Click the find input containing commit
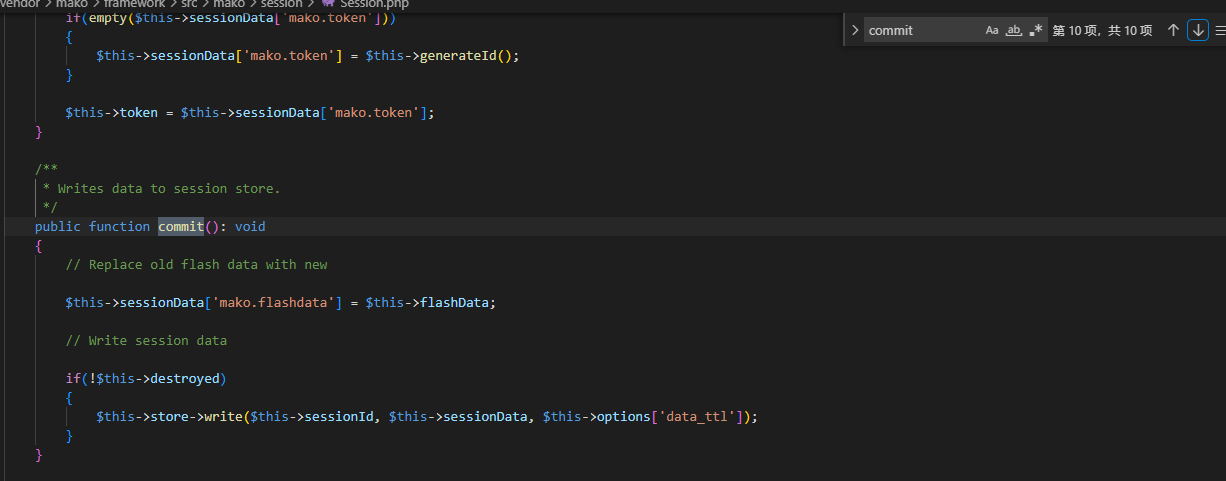The height and width of the screenshot is (481, 1226). click(x=920, y=30)
